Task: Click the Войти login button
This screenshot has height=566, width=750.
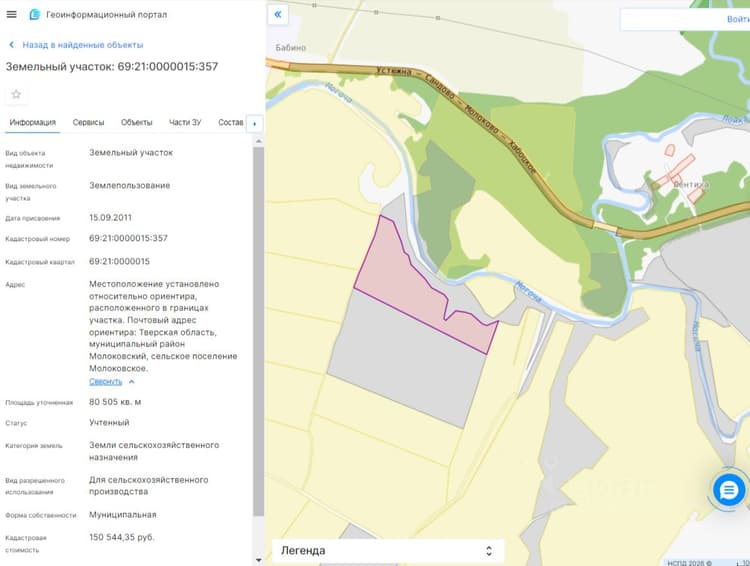Action: pos(738,19)
